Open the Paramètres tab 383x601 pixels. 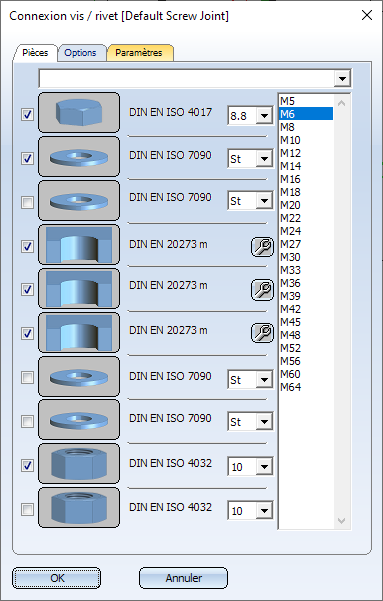139,53
